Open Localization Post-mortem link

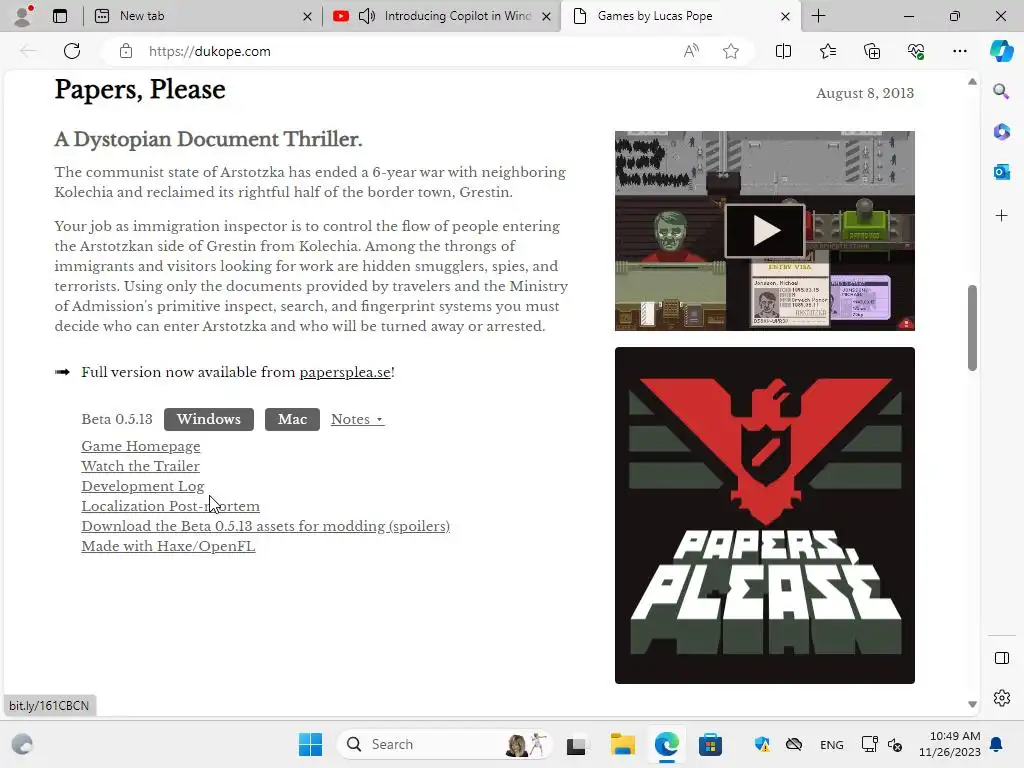pyautogui.click(x=170, y=506)
